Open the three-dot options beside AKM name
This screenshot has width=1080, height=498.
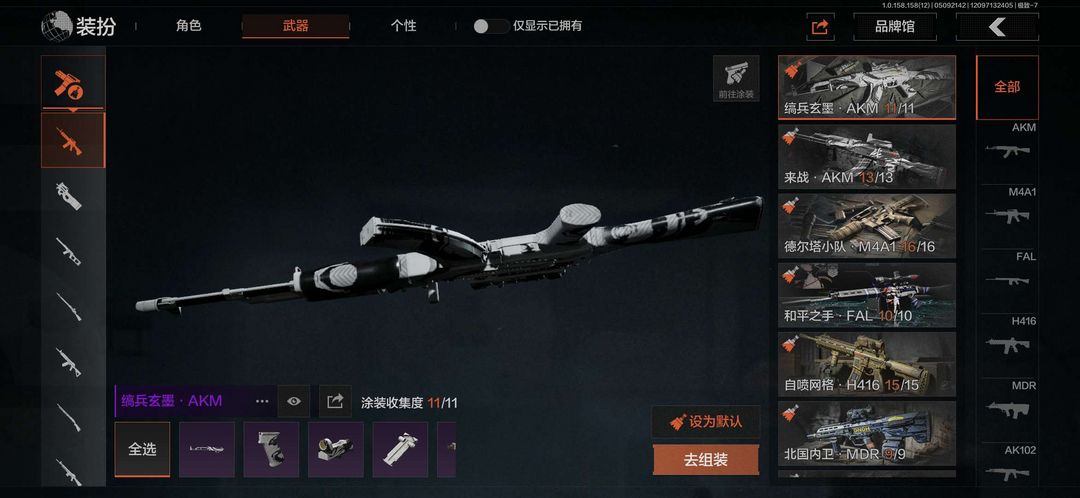[x=262, y=401]
